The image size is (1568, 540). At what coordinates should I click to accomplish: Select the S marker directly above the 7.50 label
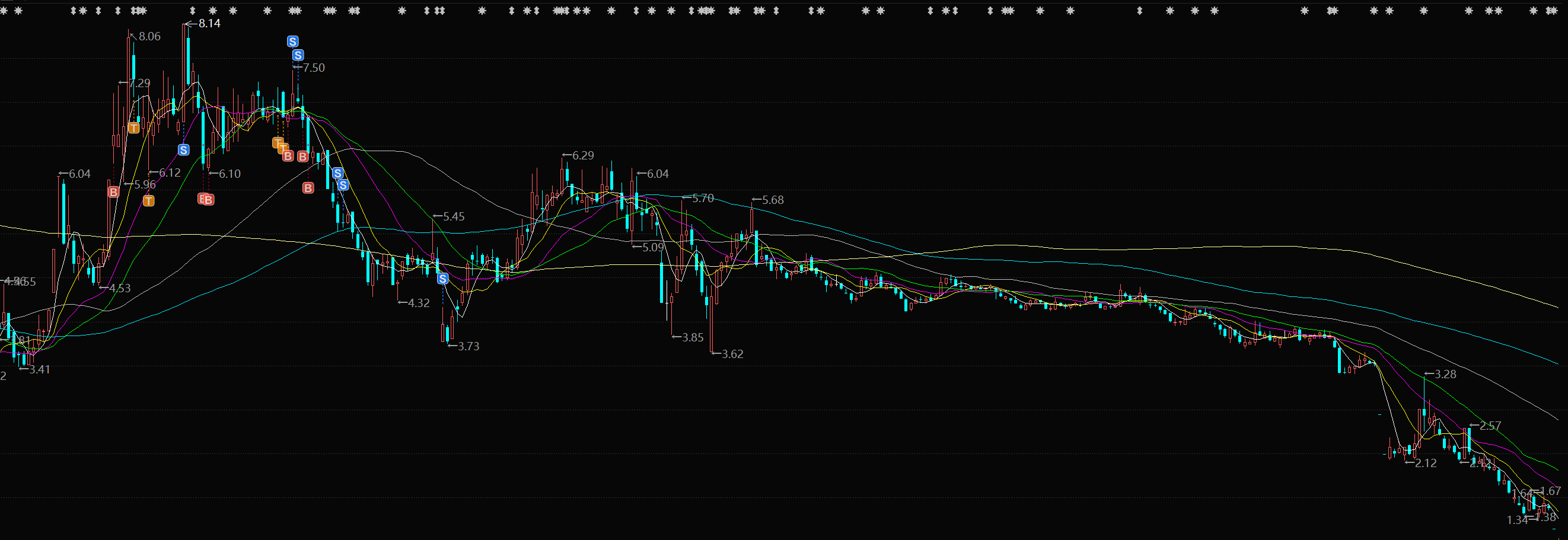click(x=298, y=55)
